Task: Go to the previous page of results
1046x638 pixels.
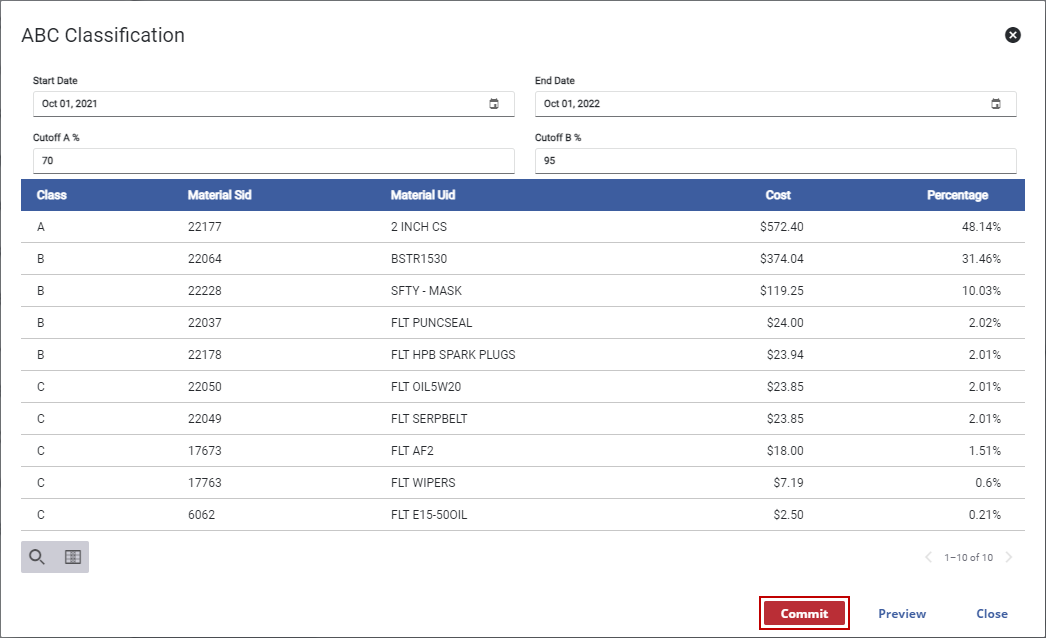Action: coord(927,557)
